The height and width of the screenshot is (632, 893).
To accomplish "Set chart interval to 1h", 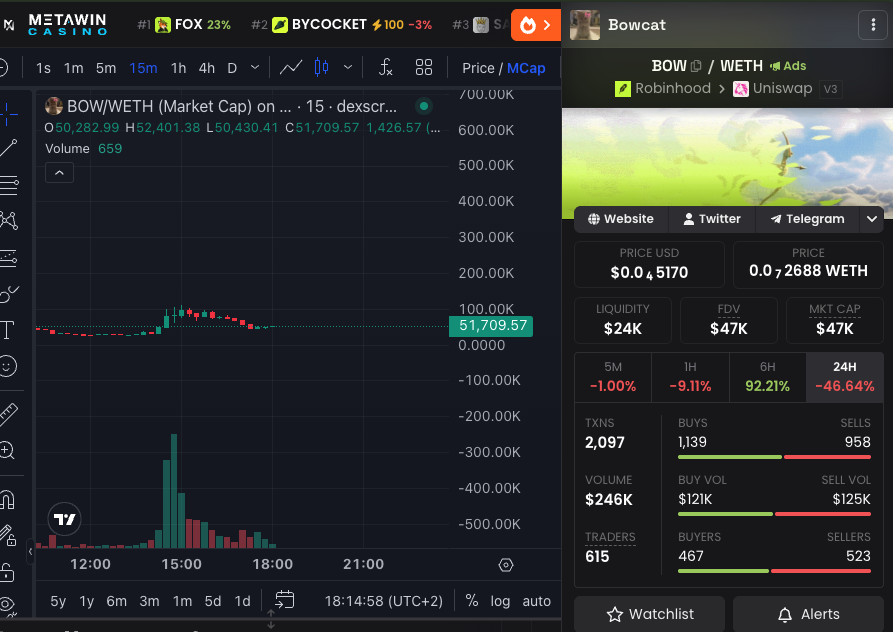I will click(178, 68).
